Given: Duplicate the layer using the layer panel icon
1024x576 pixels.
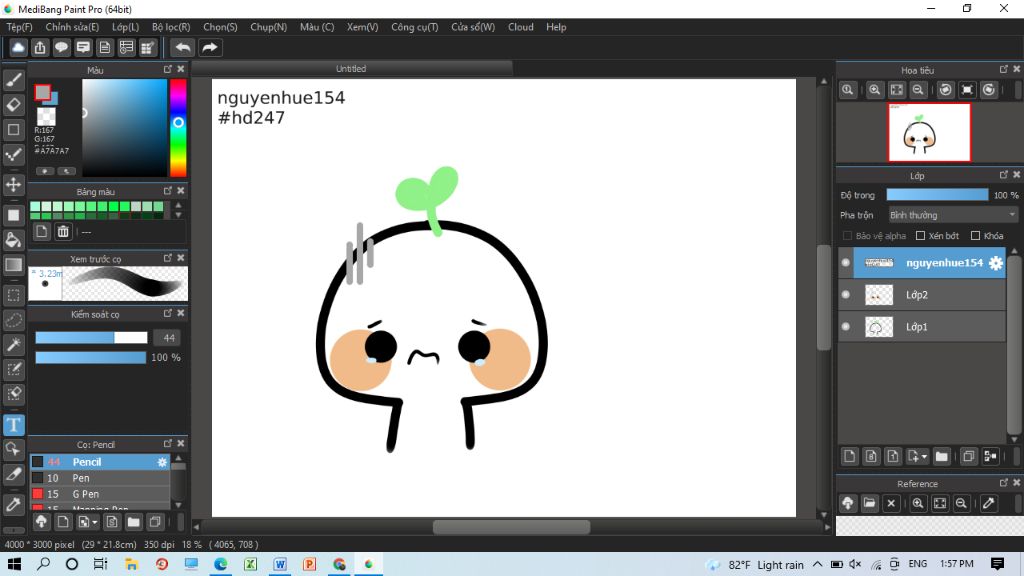Looking at the screenshot, I should pyautogui.click(x=968, y=456).
